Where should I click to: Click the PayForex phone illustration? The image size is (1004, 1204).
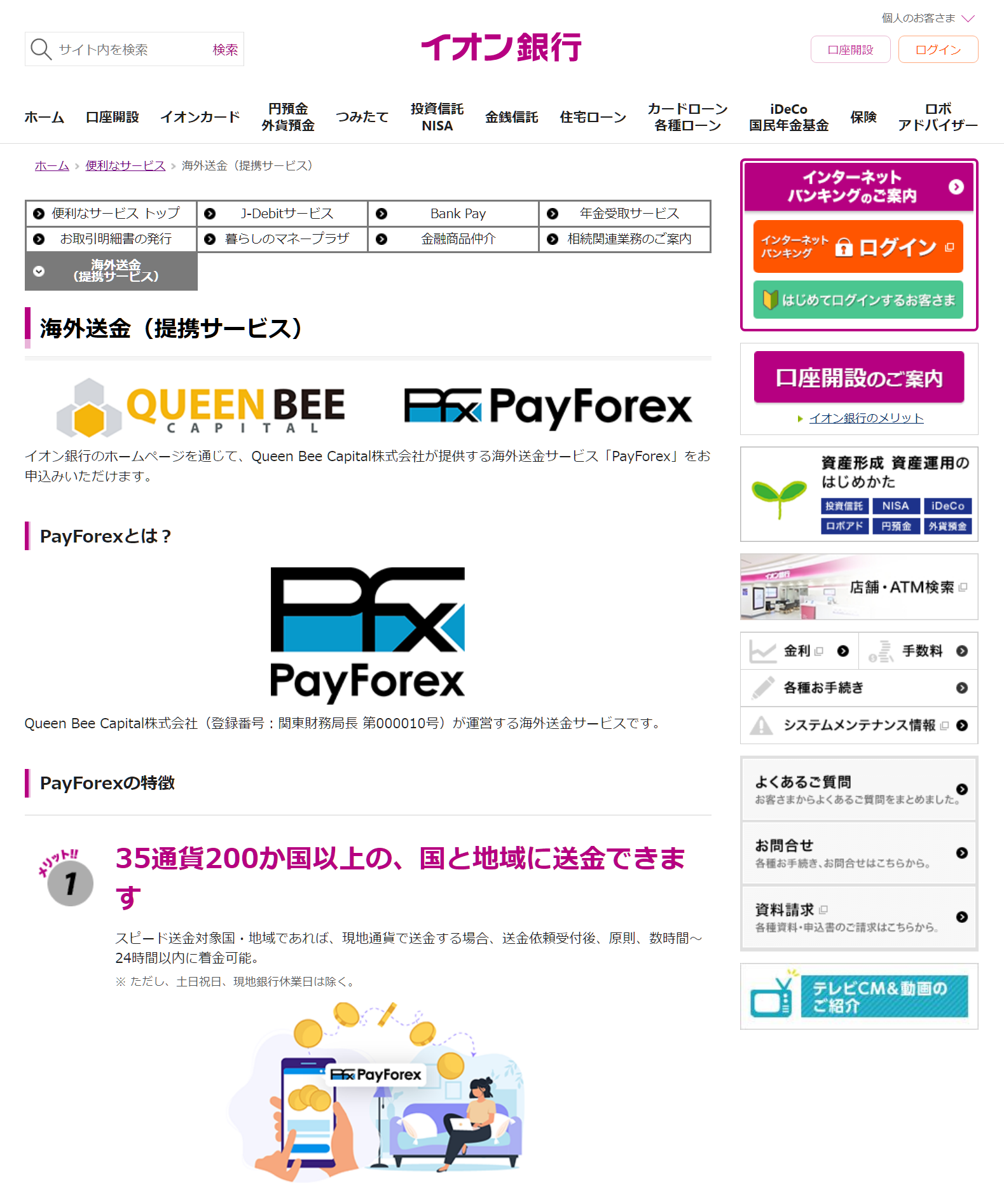coord(376,1091)
